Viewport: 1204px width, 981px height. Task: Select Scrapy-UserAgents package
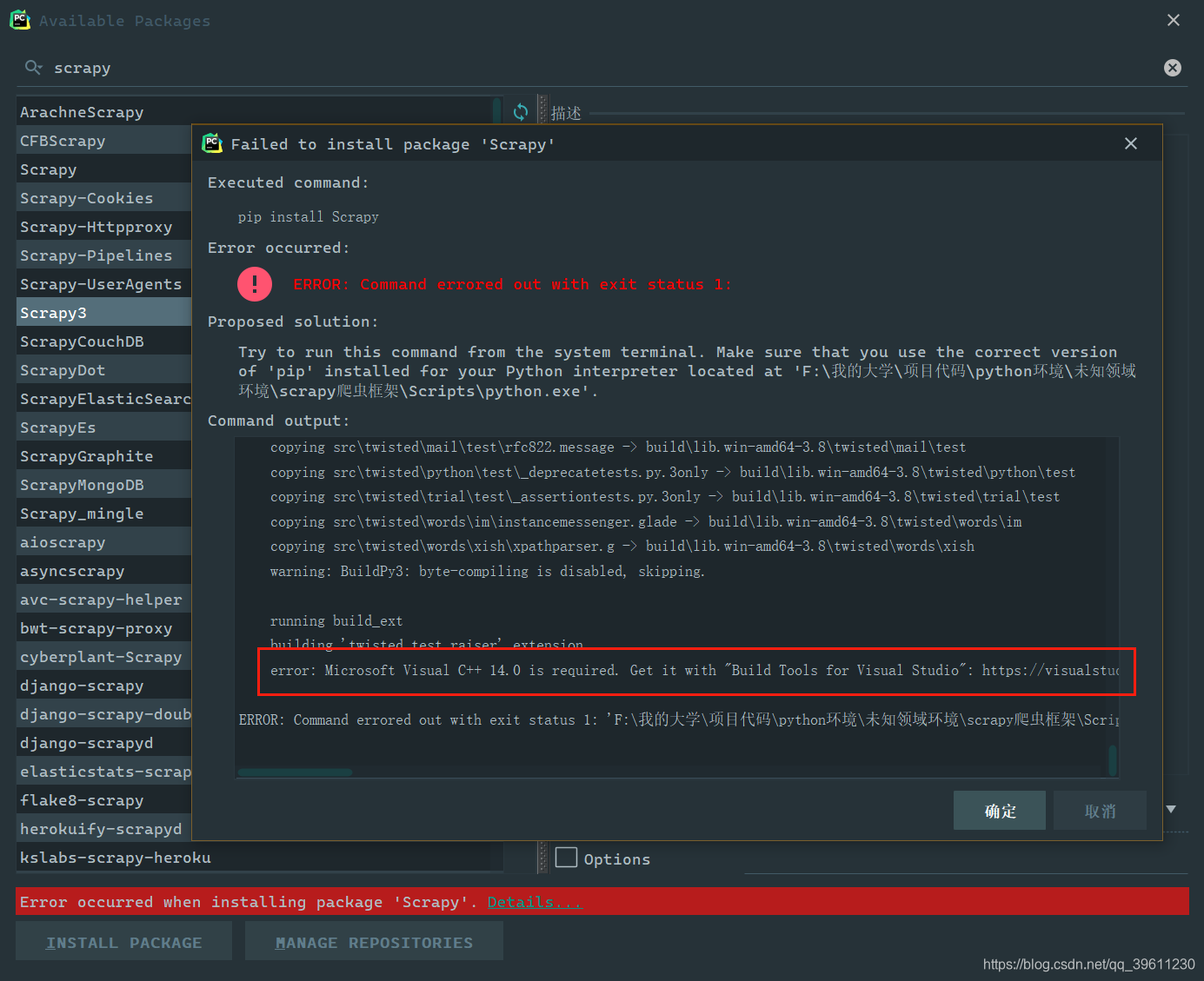coord(104,283)
